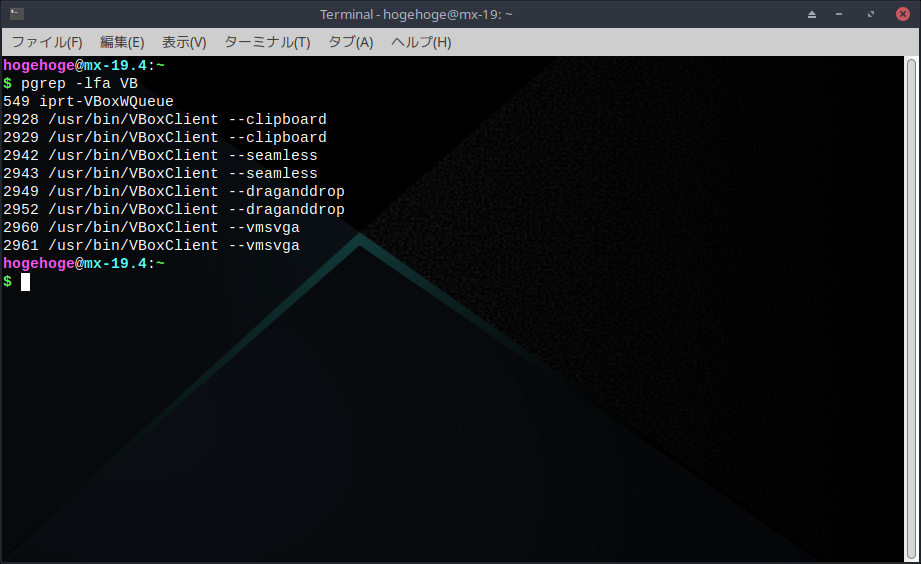The height and width of the screenshot is (564, 921).
Task: Click the line with PID 2952 --draganddrop
Action: [x=174, y=210]
